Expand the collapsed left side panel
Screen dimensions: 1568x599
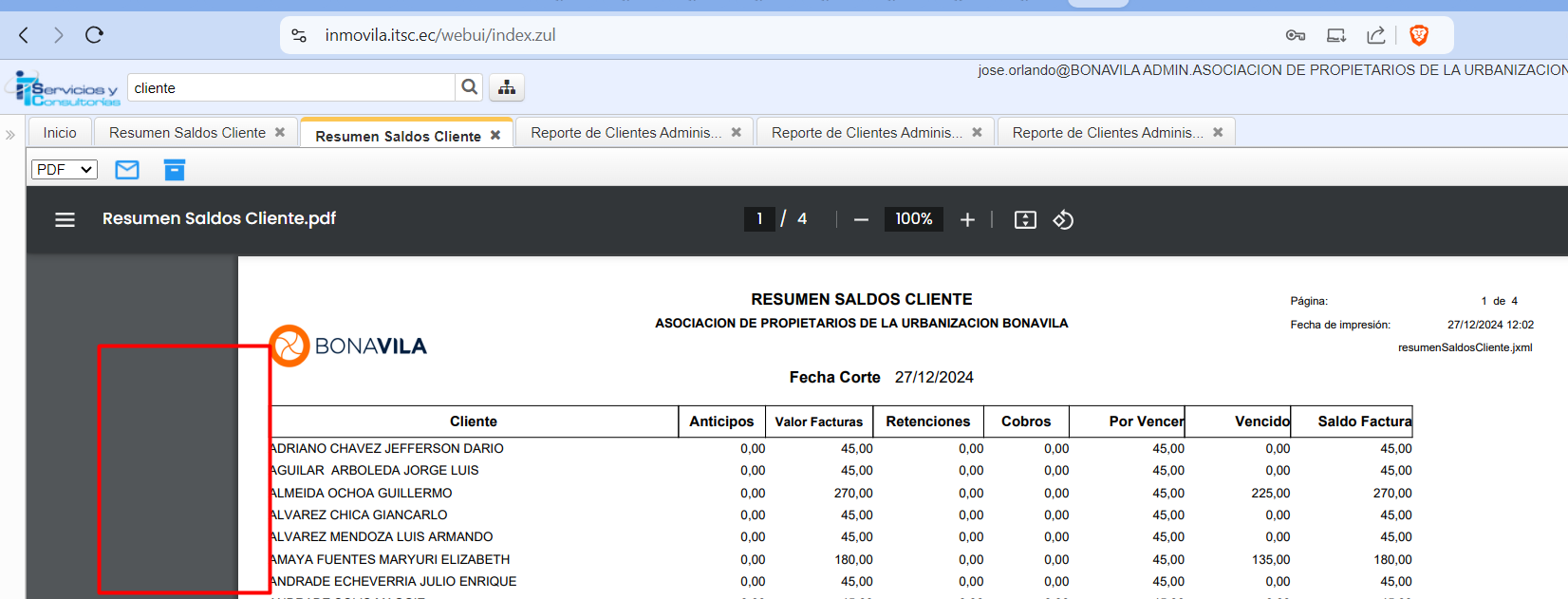(x=10, y=135)
